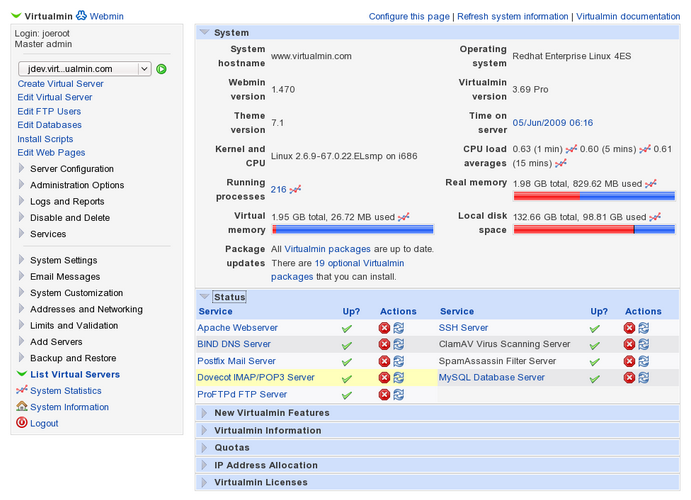Open the virtual server domain dropdown

coord(84,69)
